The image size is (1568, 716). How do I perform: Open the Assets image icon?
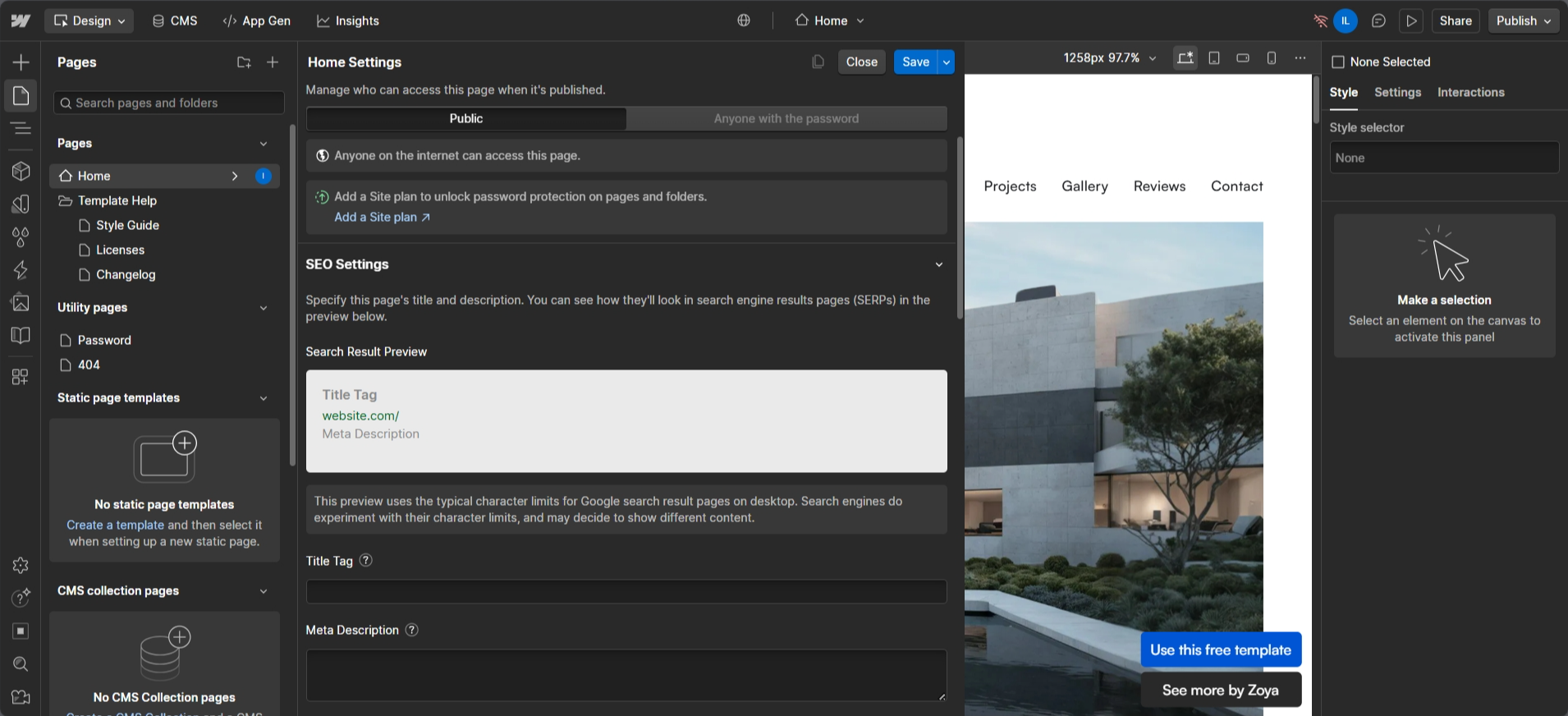(x=21, y=302)
